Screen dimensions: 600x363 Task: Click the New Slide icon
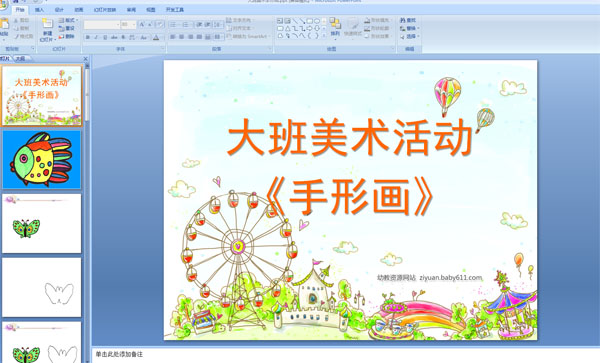pyautogui.click(x=47, y=24)
